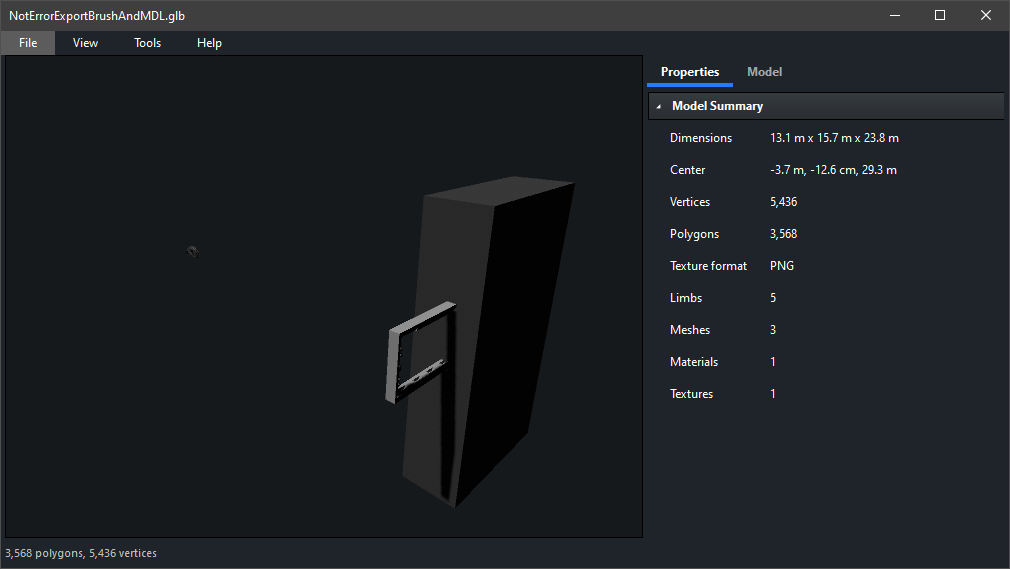The height and width of the screenshot is (569, 1010).
Task: Select the Center coordinates value
Action: (x=832, y=170)
